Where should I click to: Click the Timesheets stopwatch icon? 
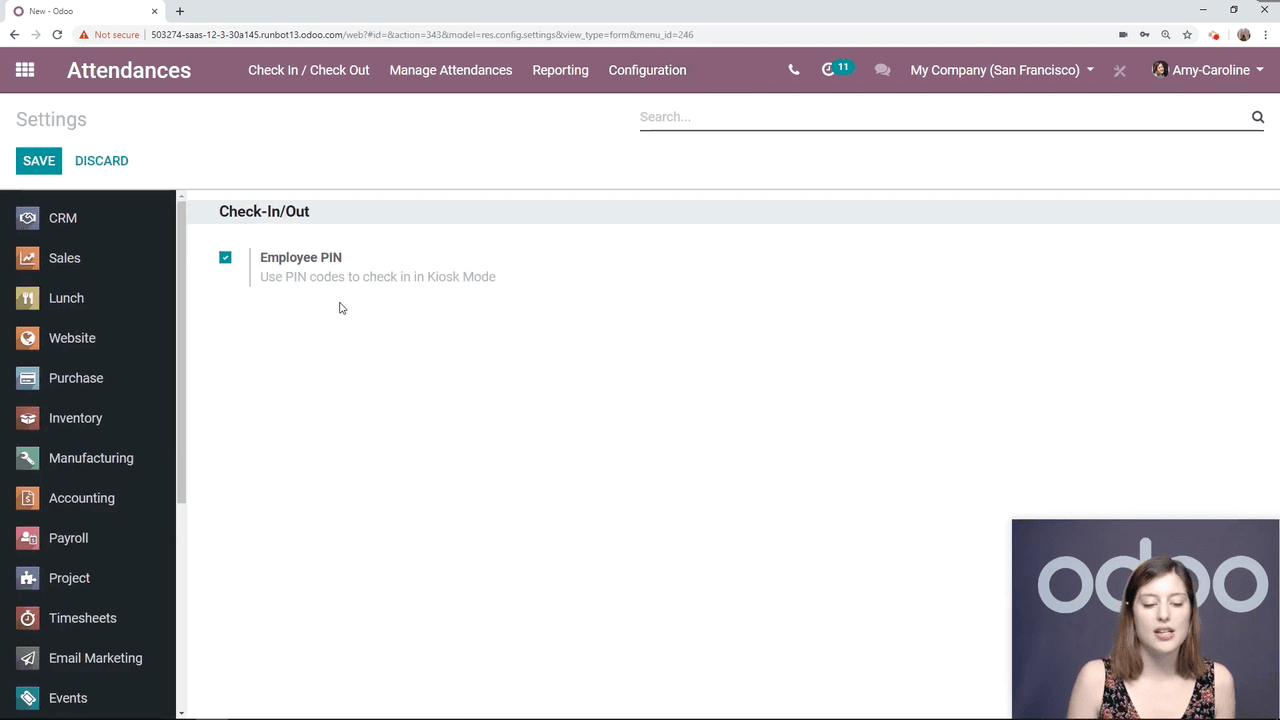(x=28, y=618)
